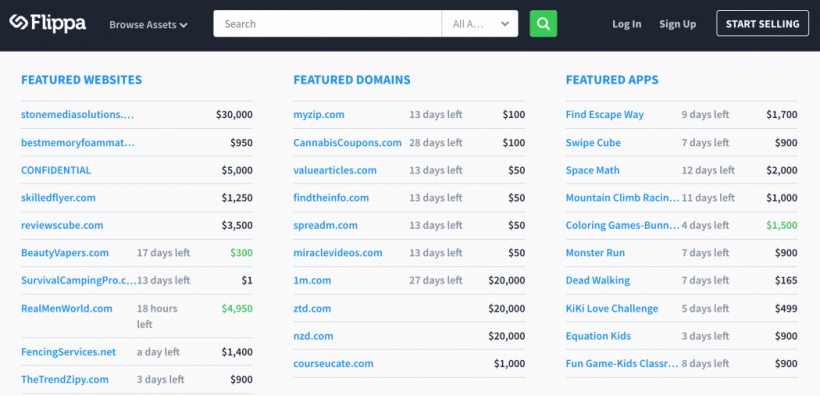Click the $30,000 price of stonemediasolutions
This screenshot has width=820, height=396.
pyautogui.click(x=234, y=115)
